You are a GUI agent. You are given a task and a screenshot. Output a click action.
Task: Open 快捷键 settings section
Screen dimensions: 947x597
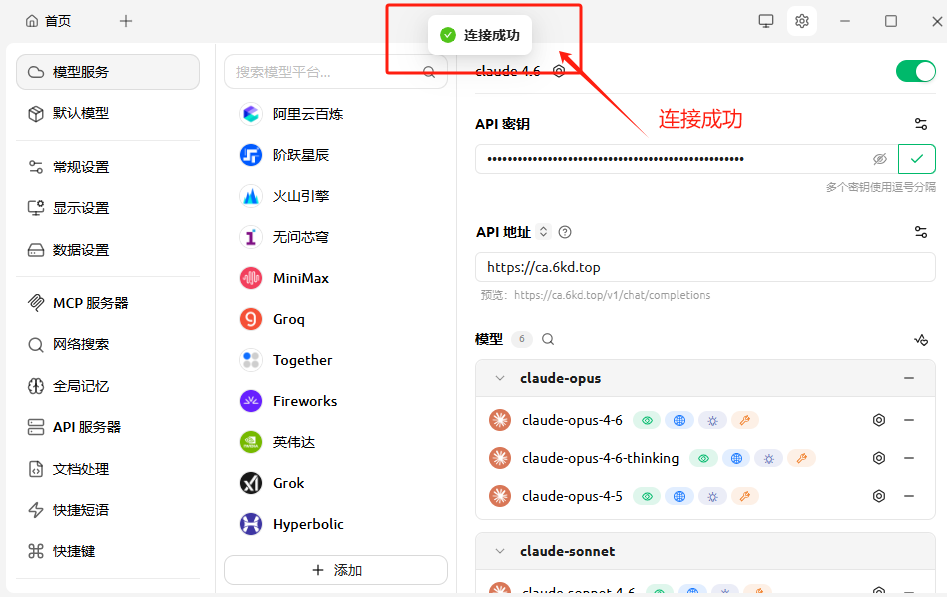[x=108, y=551]
